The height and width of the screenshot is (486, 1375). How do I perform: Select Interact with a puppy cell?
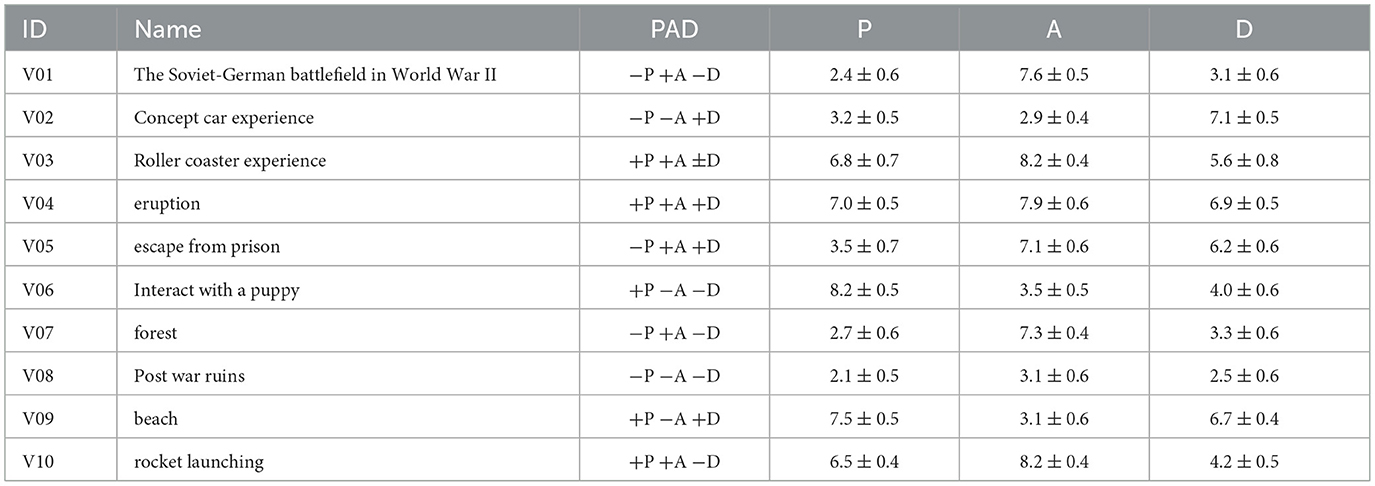(x=216, y=290)
